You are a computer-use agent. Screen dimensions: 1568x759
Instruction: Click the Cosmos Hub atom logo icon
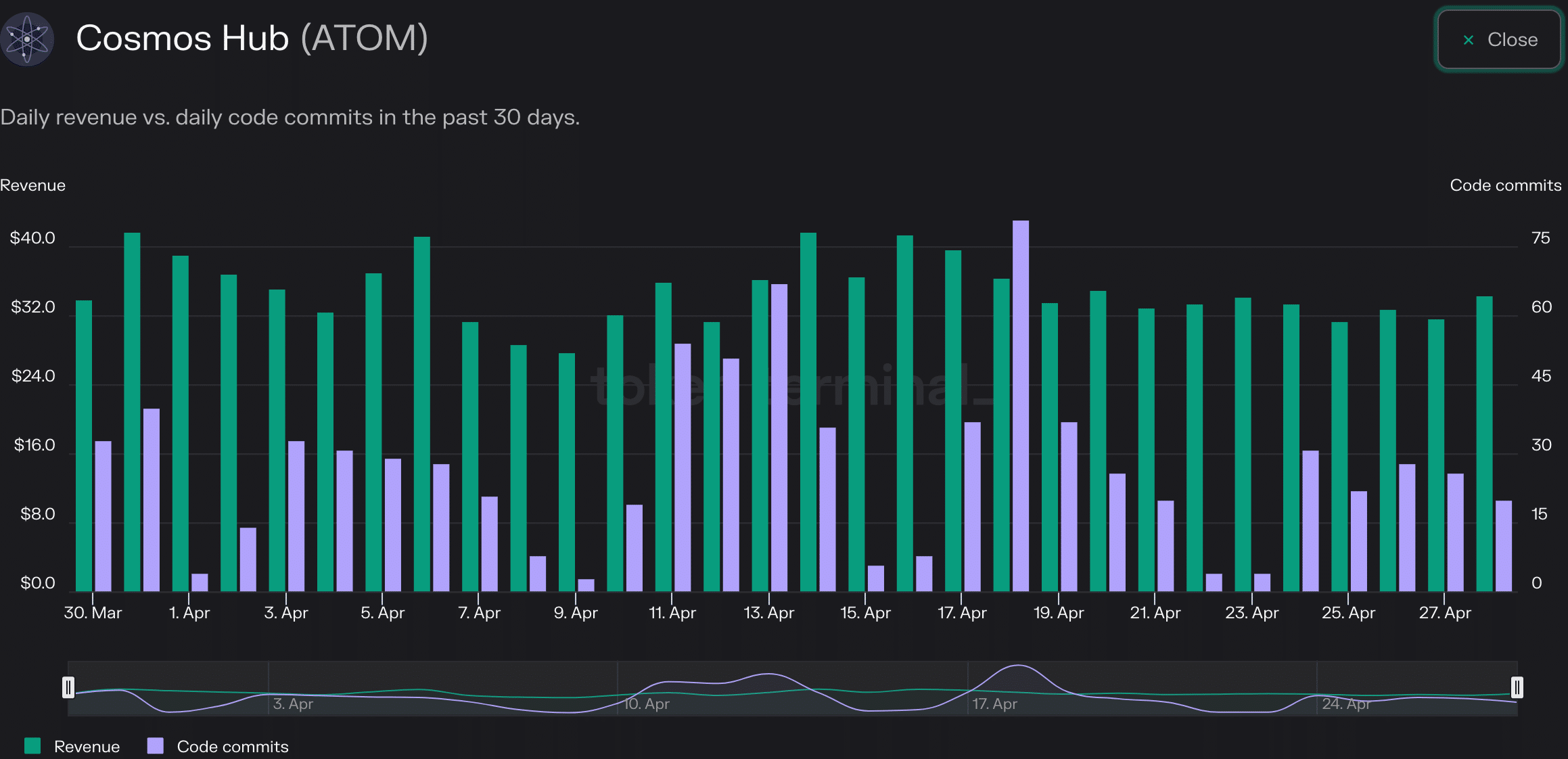(x=27, y=39)
